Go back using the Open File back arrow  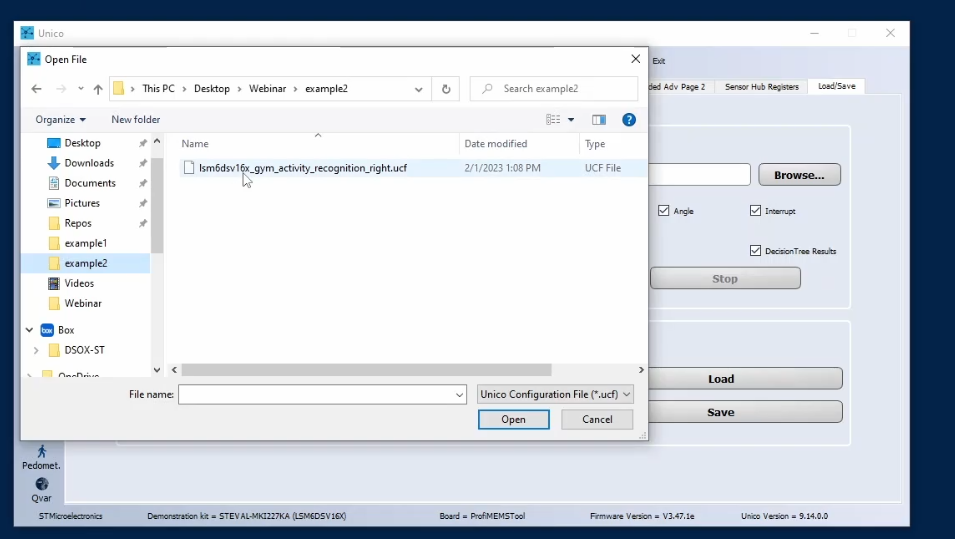37,89
